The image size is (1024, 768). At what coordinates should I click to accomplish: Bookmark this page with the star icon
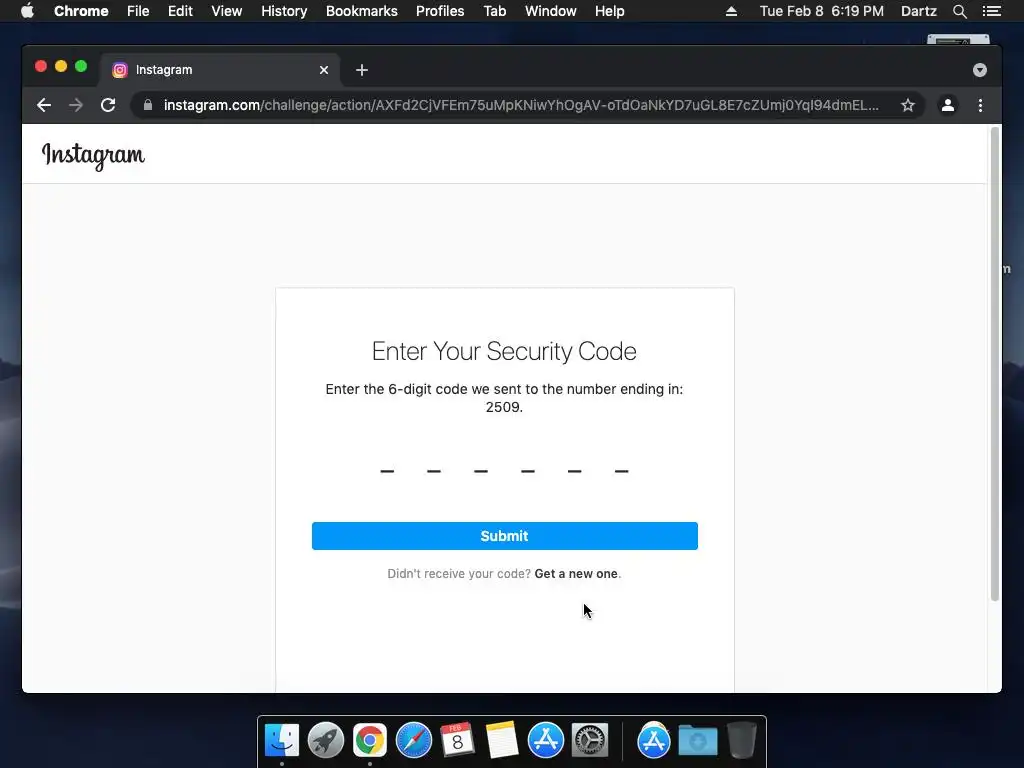pos(907,105)
